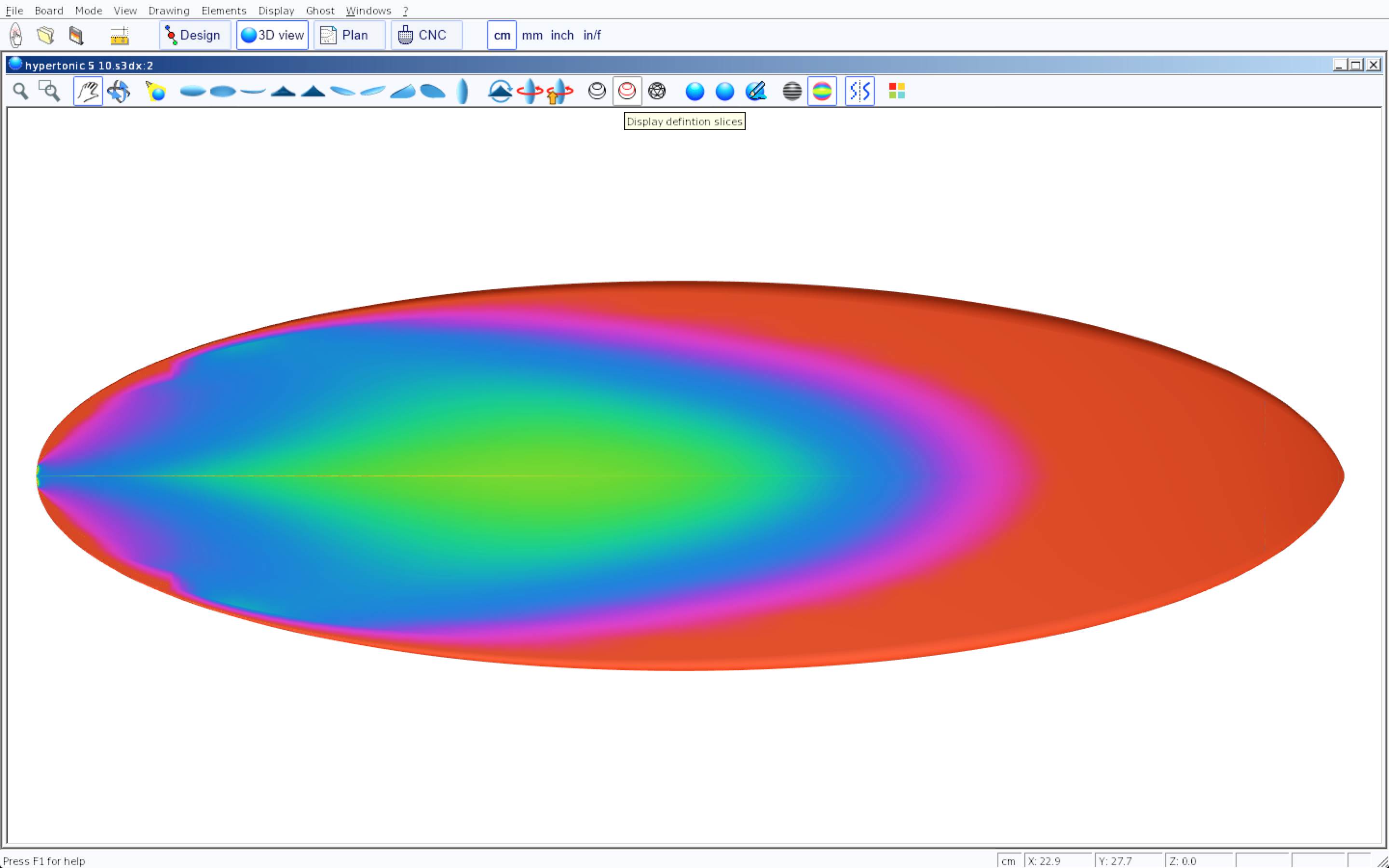
Task: Select the zoom window rectangle tool
Action: [49, 91]
